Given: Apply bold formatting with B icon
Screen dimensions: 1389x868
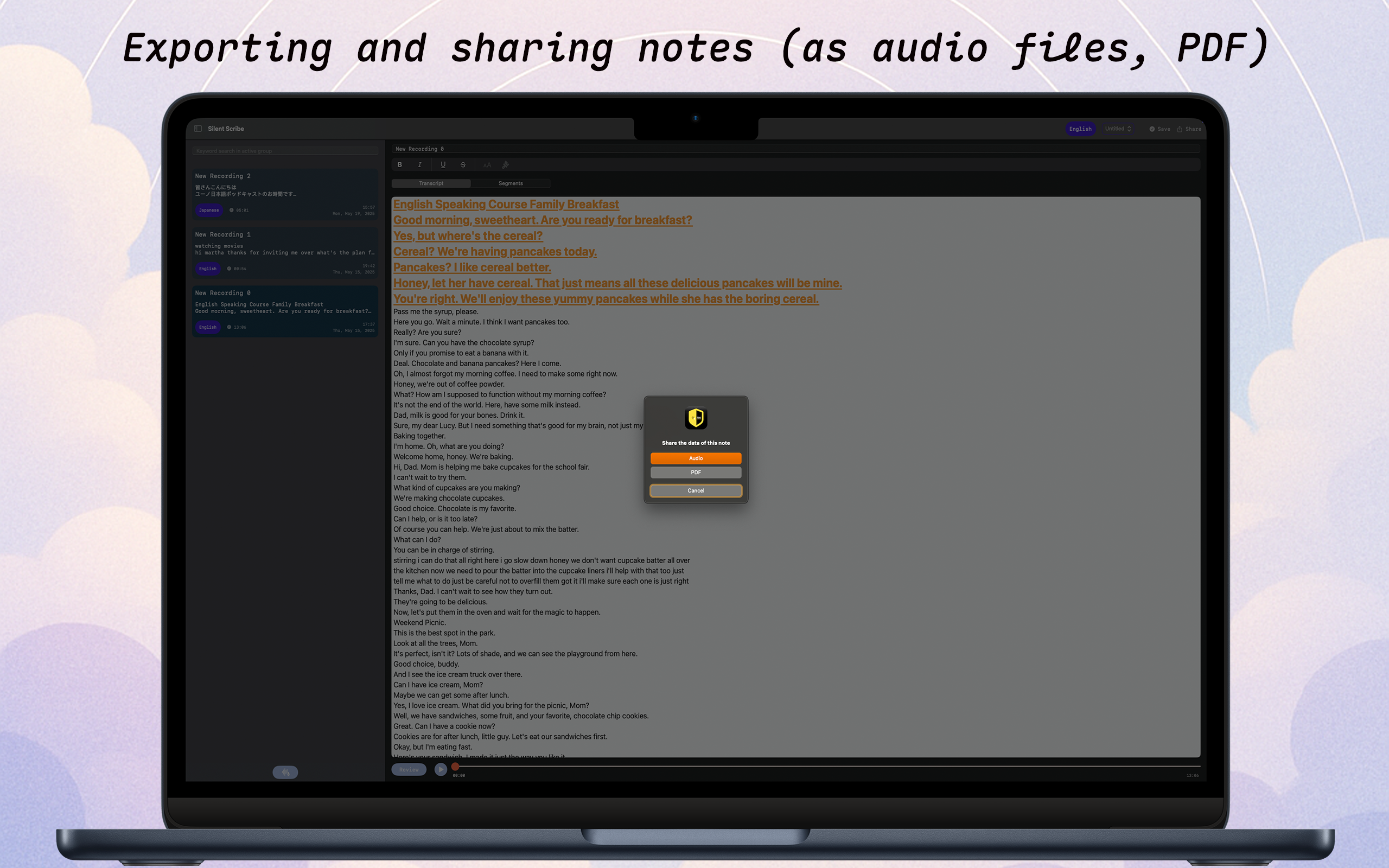Looking at the screenshot, I should coord(399,165).
